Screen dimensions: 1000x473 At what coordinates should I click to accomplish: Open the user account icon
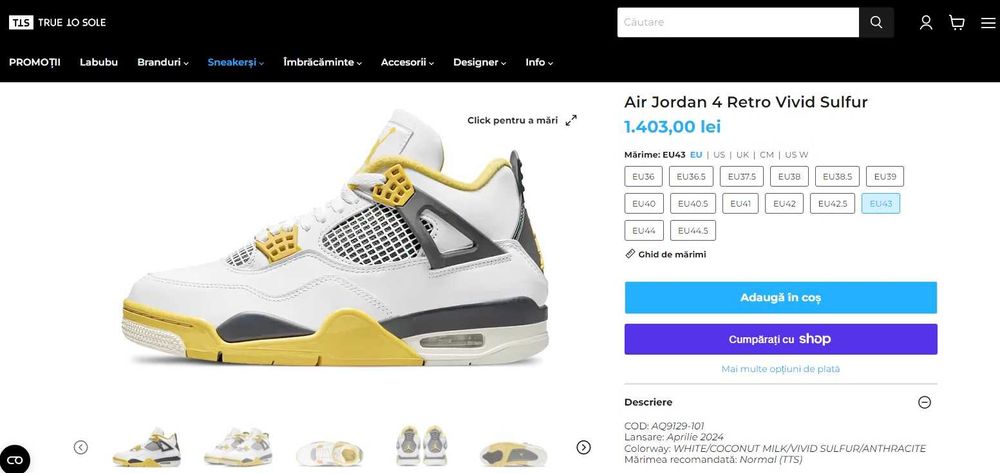click(x=926, y=22)
